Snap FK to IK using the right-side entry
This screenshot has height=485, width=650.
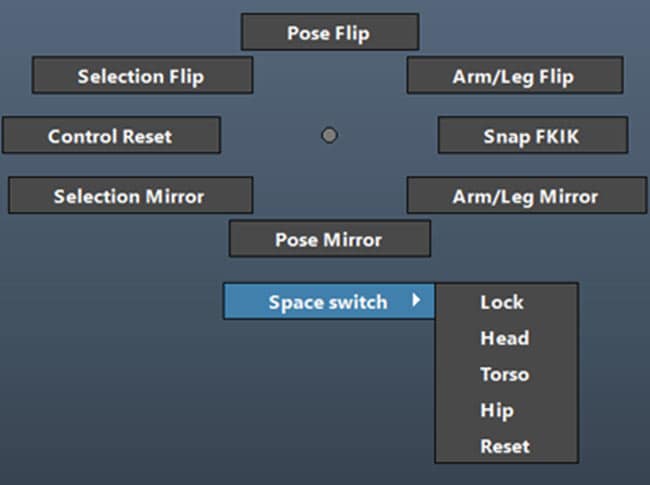(x=532, y=136)
